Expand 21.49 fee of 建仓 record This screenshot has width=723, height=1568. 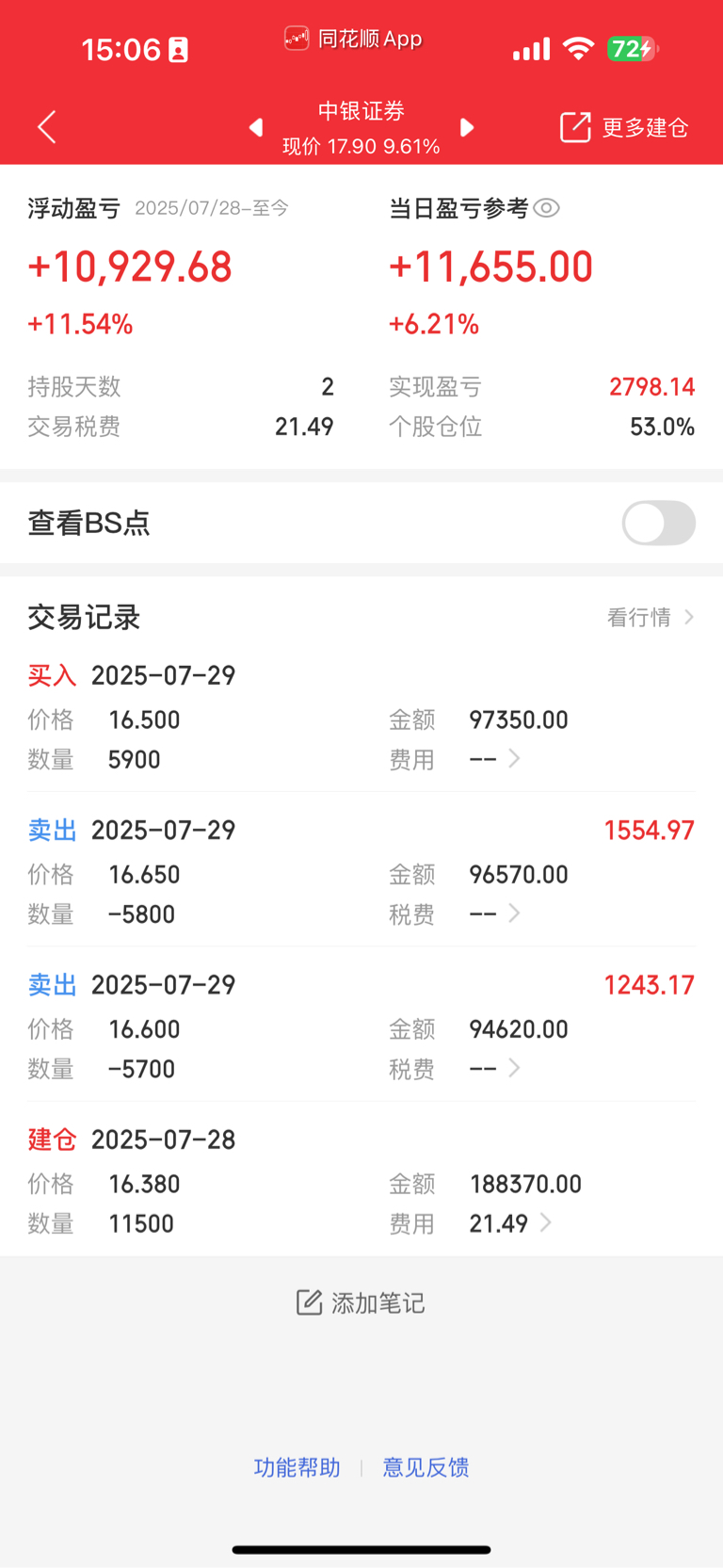(545, 1222)
